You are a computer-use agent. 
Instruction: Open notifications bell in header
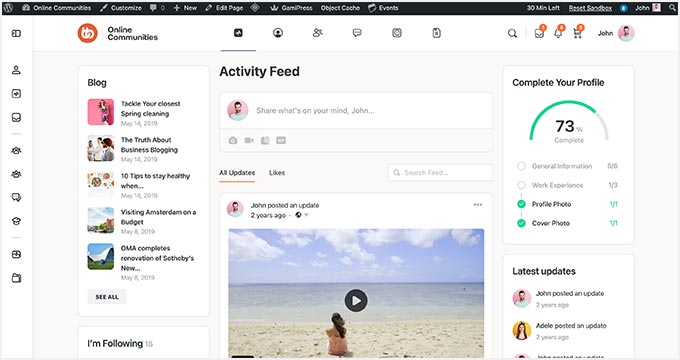[558, 33]
